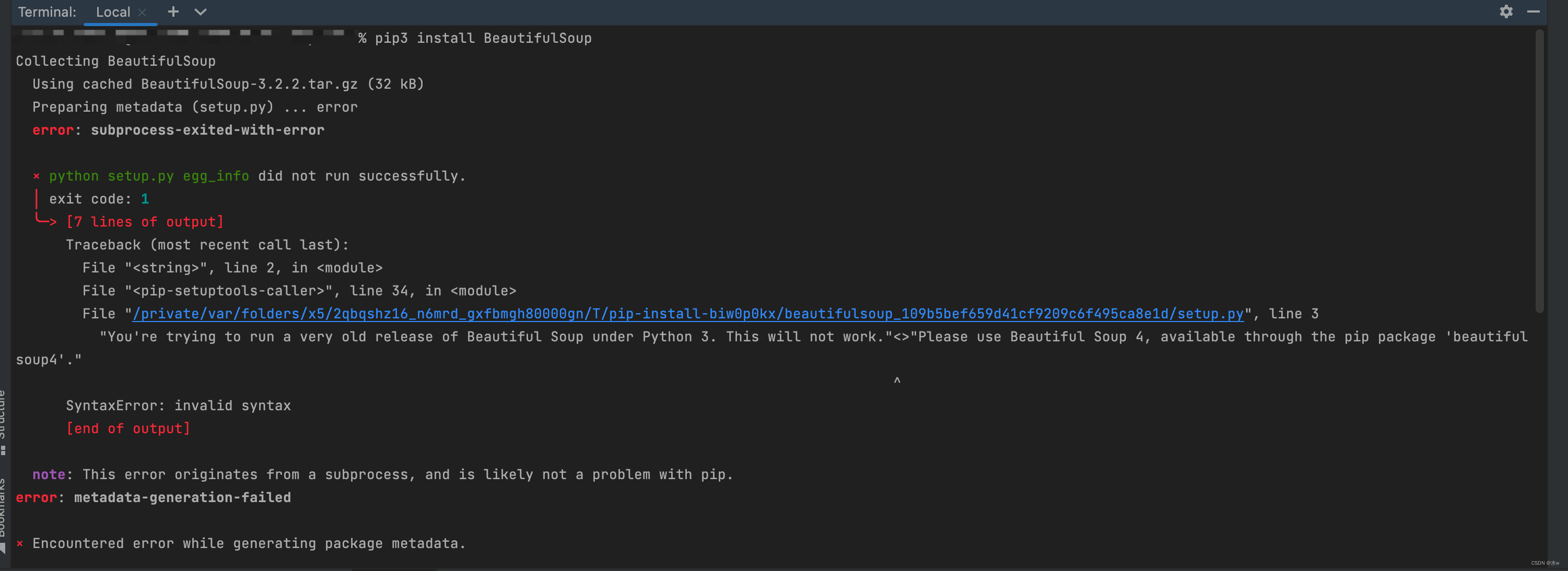Click the [7 lines of output] red text
The height and width of the screenshot is (571, 1568).
point(144,222)
